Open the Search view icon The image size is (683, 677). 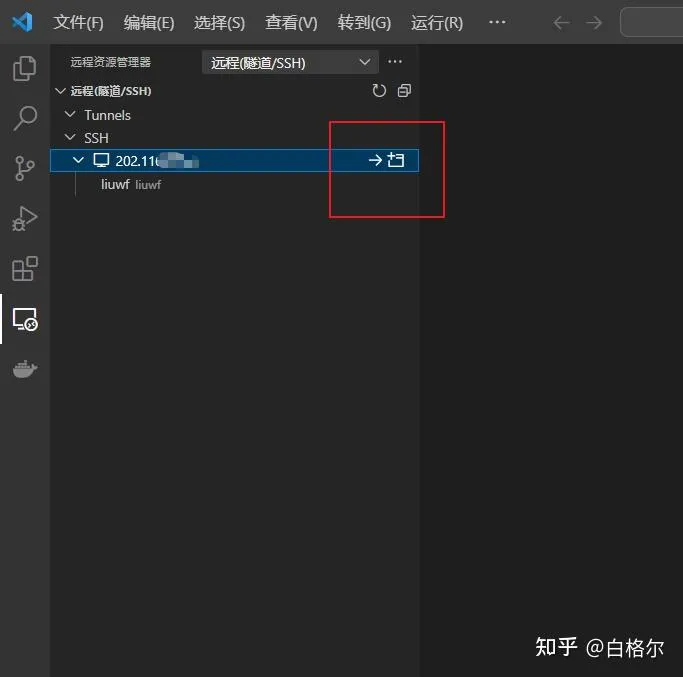click(x=24, y=119)
